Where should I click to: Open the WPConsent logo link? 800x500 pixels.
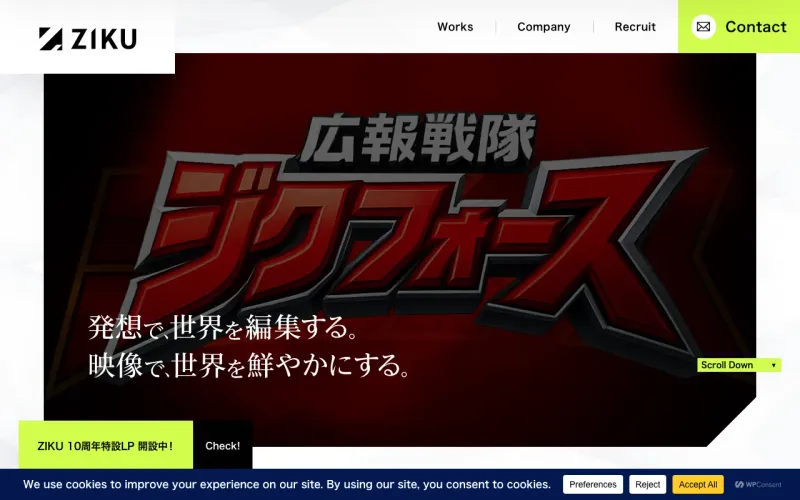758,484
